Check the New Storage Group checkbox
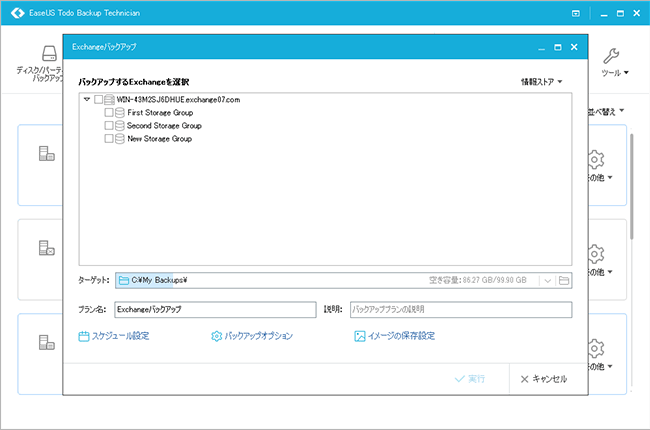 point(109,138)
